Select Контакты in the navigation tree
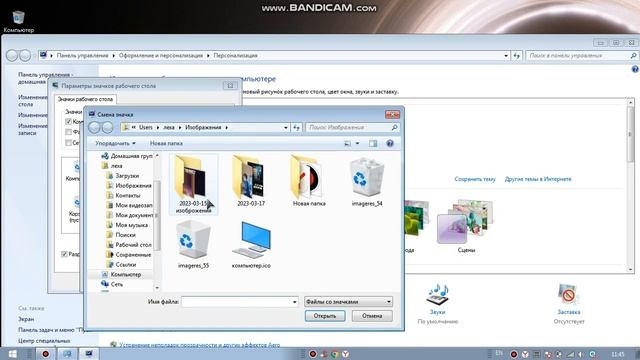Viewport: 640px width, 360px height. tap(128, 196)
